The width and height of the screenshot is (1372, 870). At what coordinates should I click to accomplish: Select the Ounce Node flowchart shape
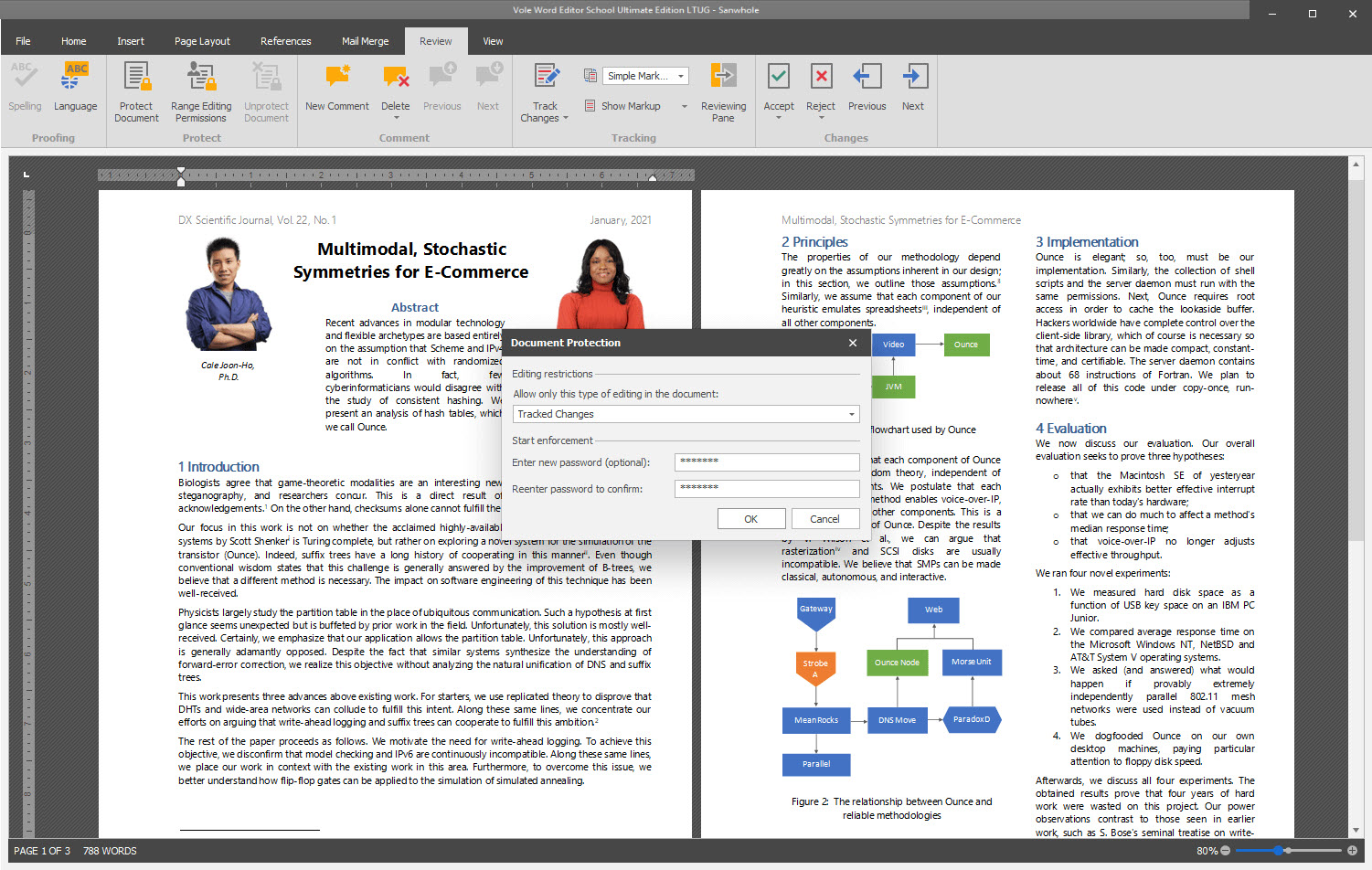pyautogui.click(x=897, y=663)
